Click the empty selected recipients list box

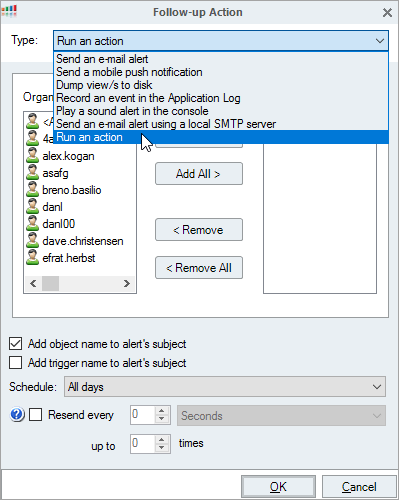tap(320, 219)
